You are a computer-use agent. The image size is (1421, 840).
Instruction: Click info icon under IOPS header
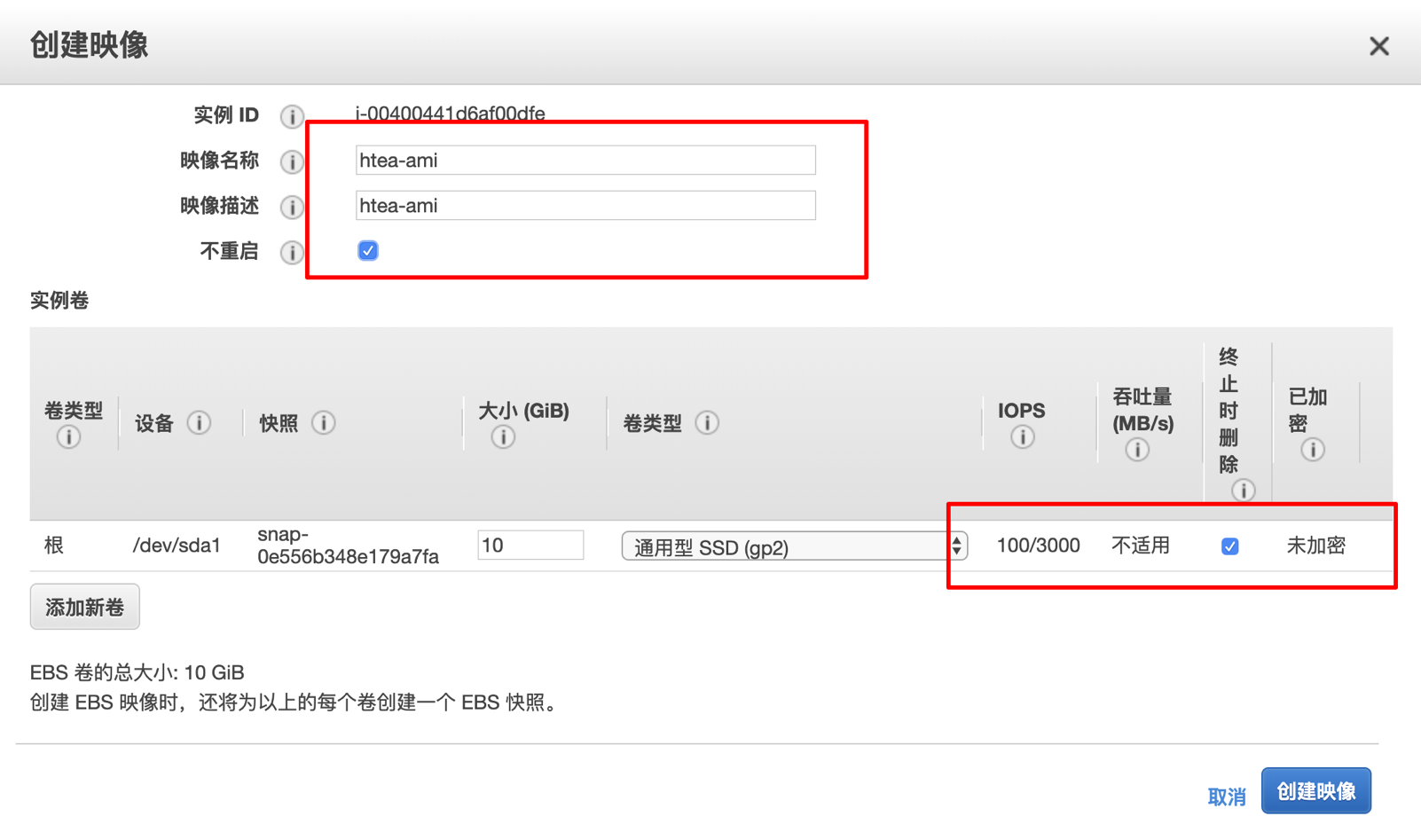click(1022, 437)
